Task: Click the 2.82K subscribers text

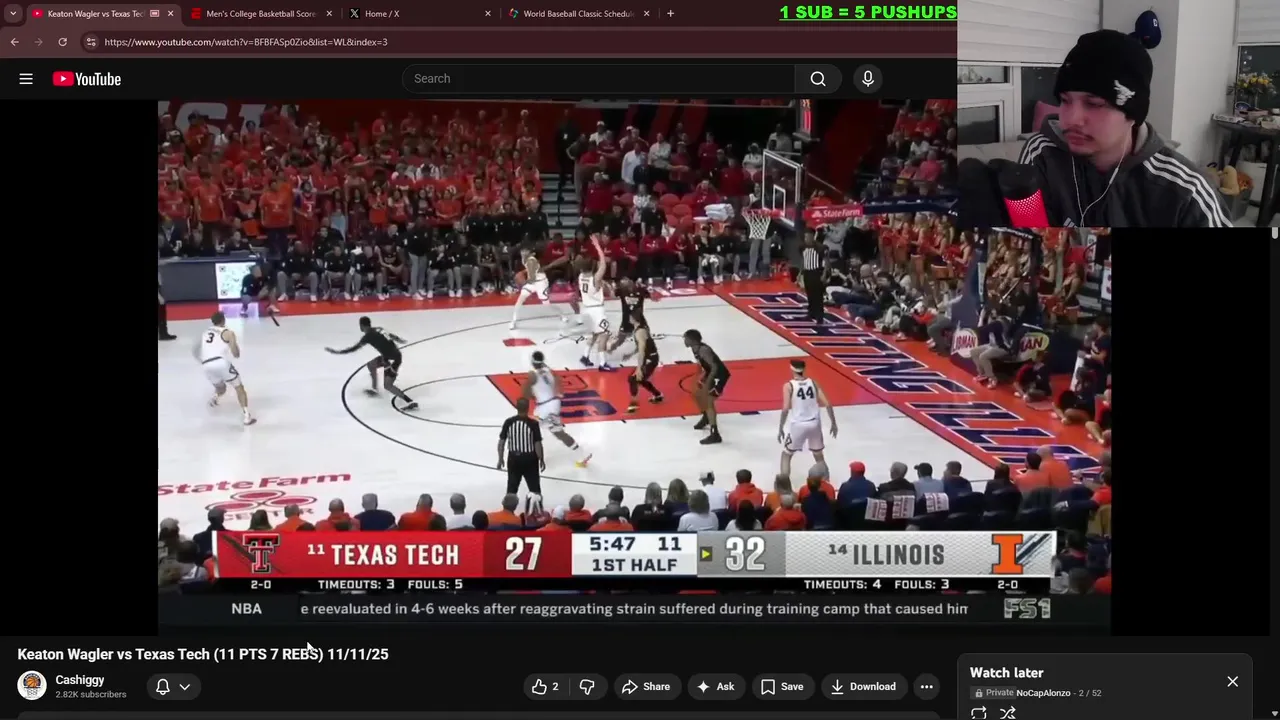Action: click(x=91, y=695)
